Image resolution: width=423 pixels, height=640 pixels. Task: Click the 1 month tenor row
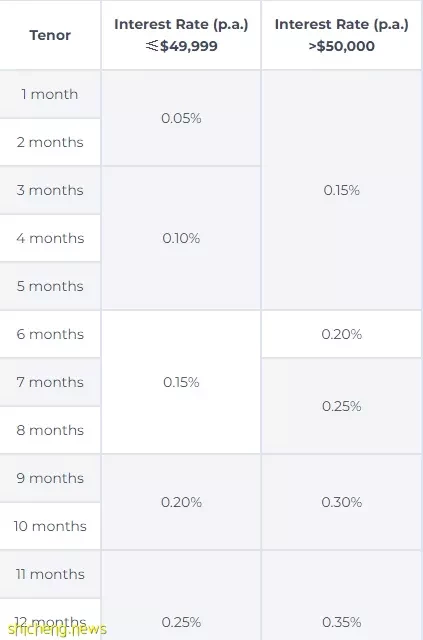pyautogui.click(x=50, y=94)
